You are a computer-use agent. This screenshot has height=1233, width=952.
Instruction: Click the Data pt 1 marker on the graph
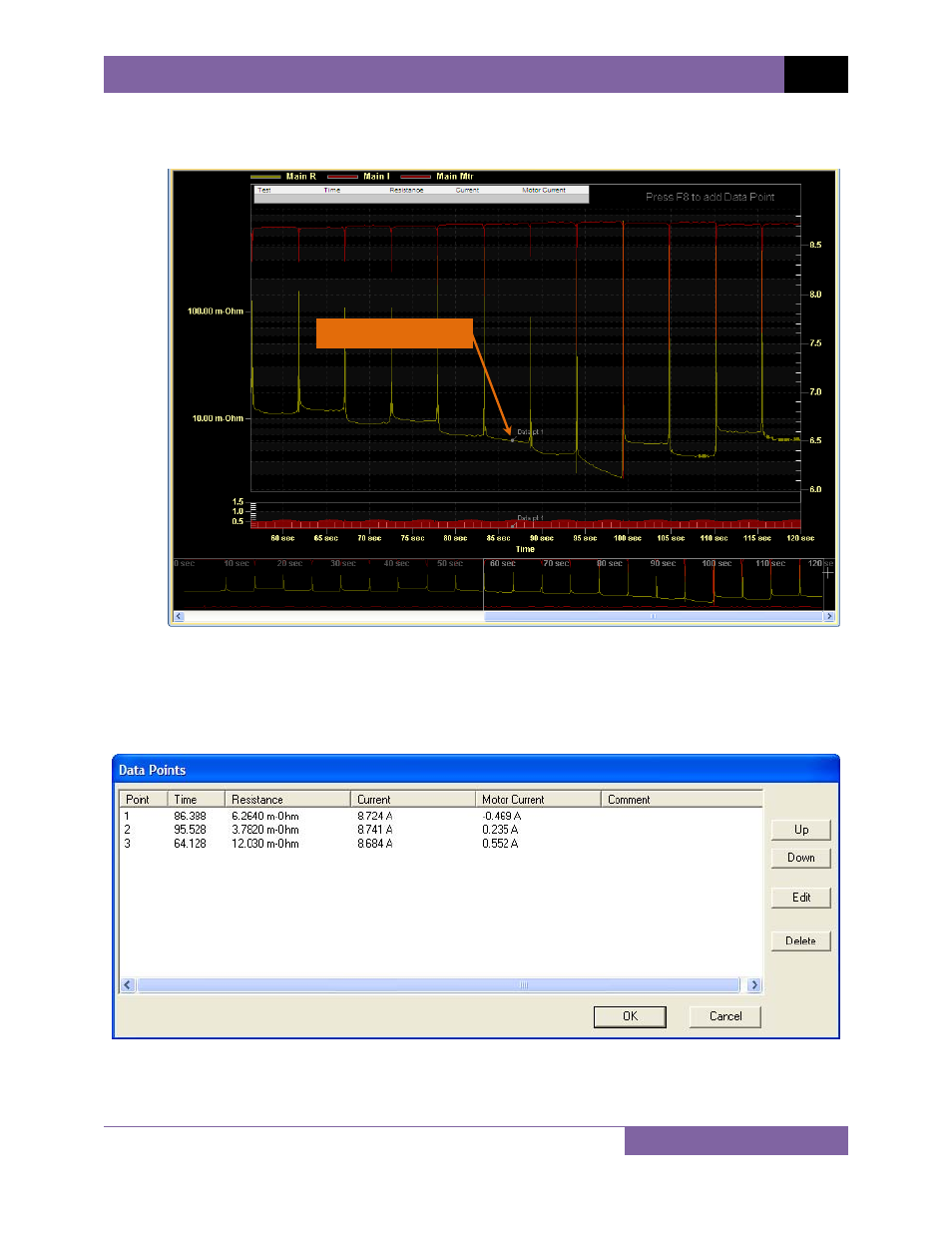[x=513, y=440]
